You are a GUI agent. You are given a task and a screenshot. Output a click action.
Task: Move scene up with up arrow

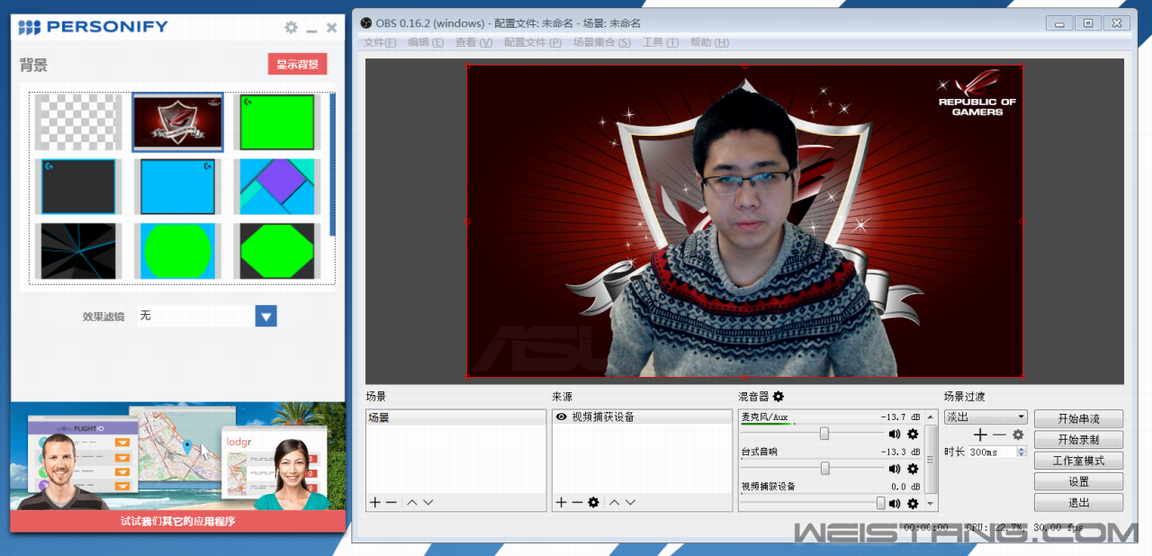(412, 502)
